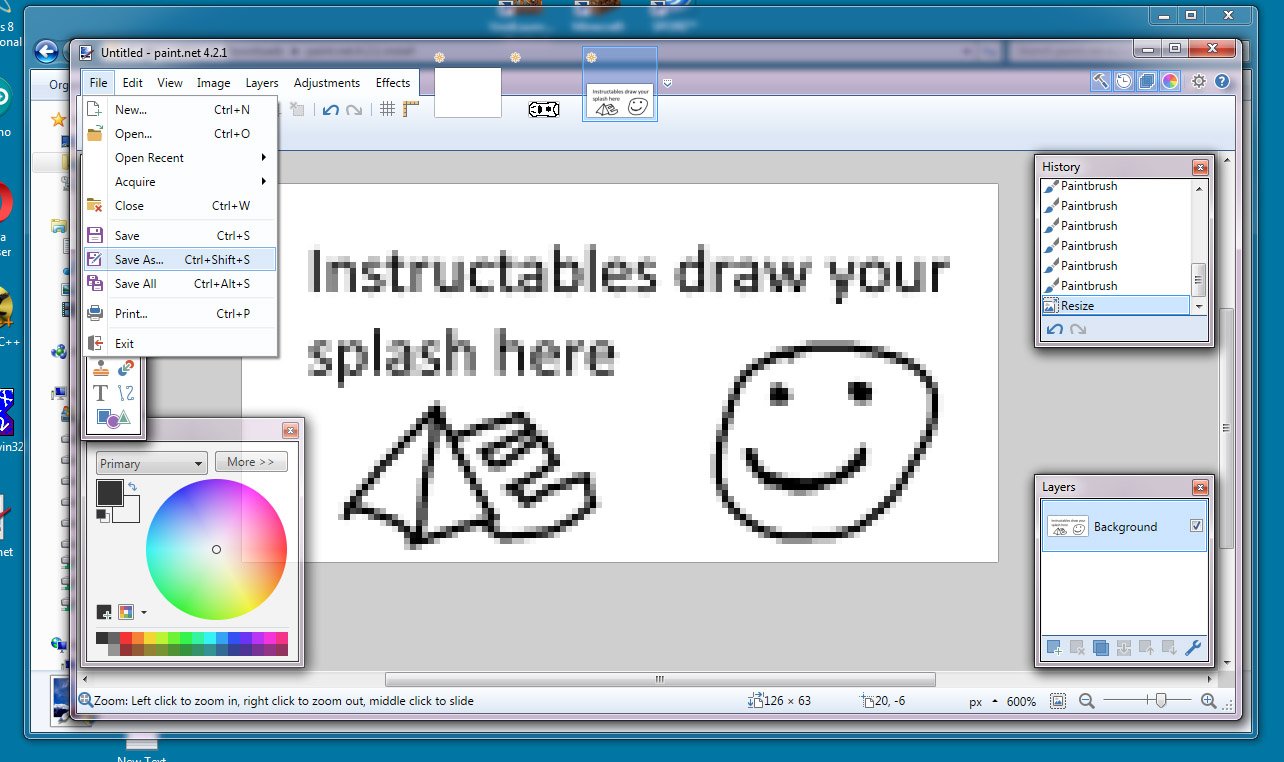Viewport: 1284px width, 762px height.
Task: Choose Close from the File menu
Action: pyautogui.click(x=178, y=206)
